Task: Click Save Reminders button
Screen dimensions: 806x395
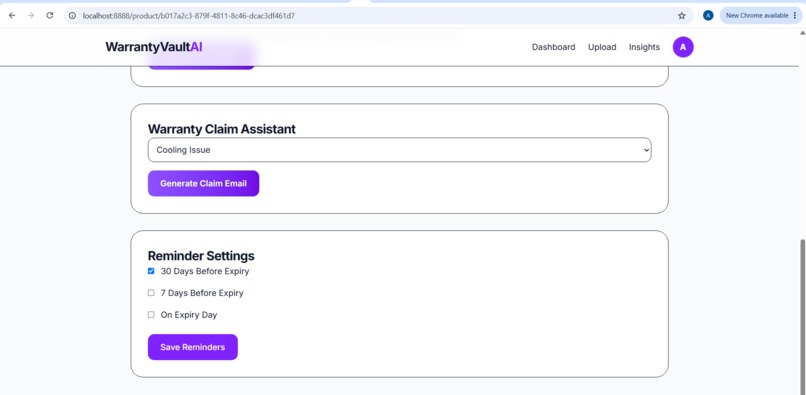Action: [x=193, y=347]
